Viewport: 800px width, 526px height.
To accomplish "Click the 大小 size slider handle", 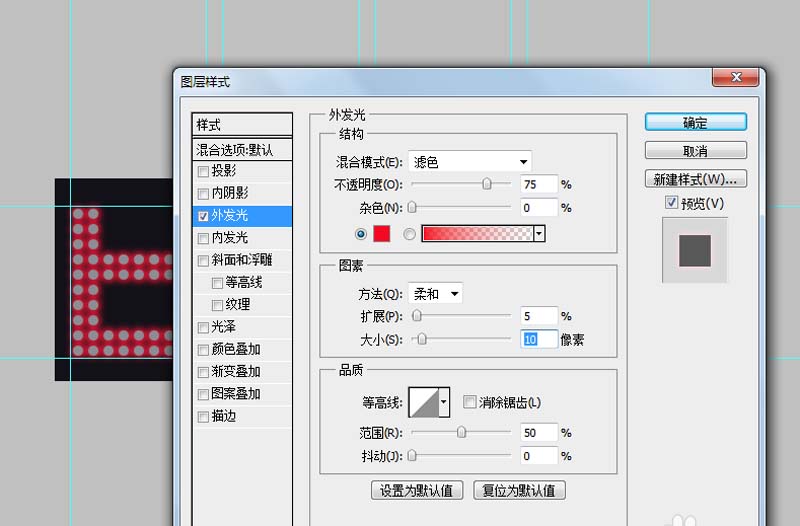I will 422,339.
